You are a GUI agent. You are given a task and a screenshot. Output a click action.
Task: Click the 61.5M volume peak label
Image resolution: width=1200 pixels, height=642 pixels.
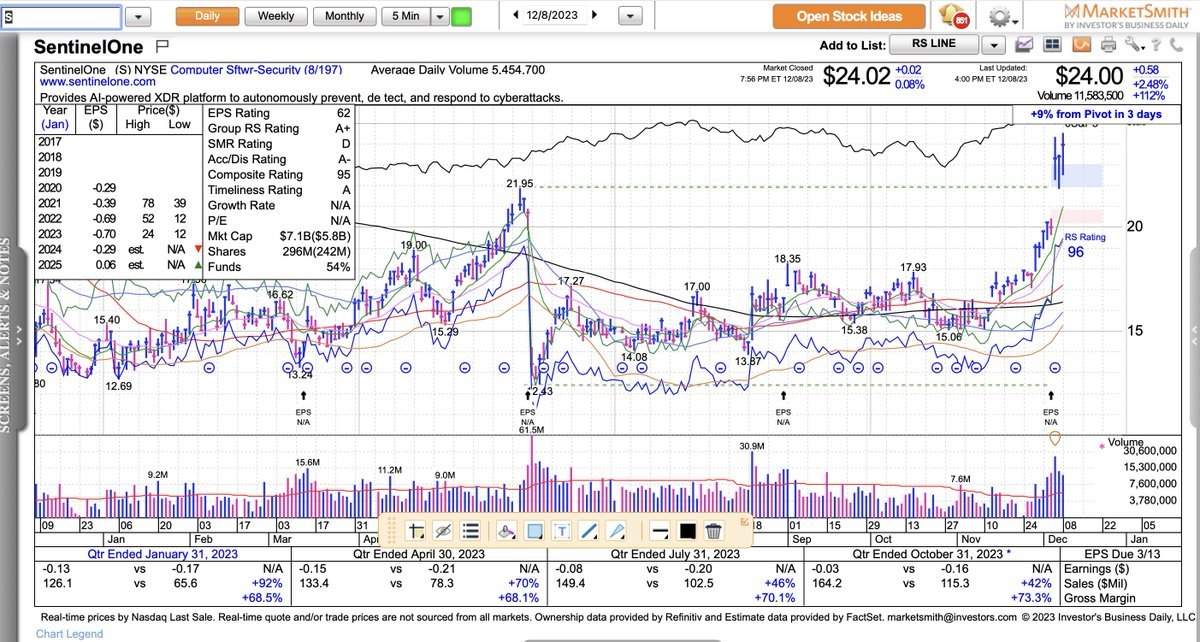pos(531,429)
